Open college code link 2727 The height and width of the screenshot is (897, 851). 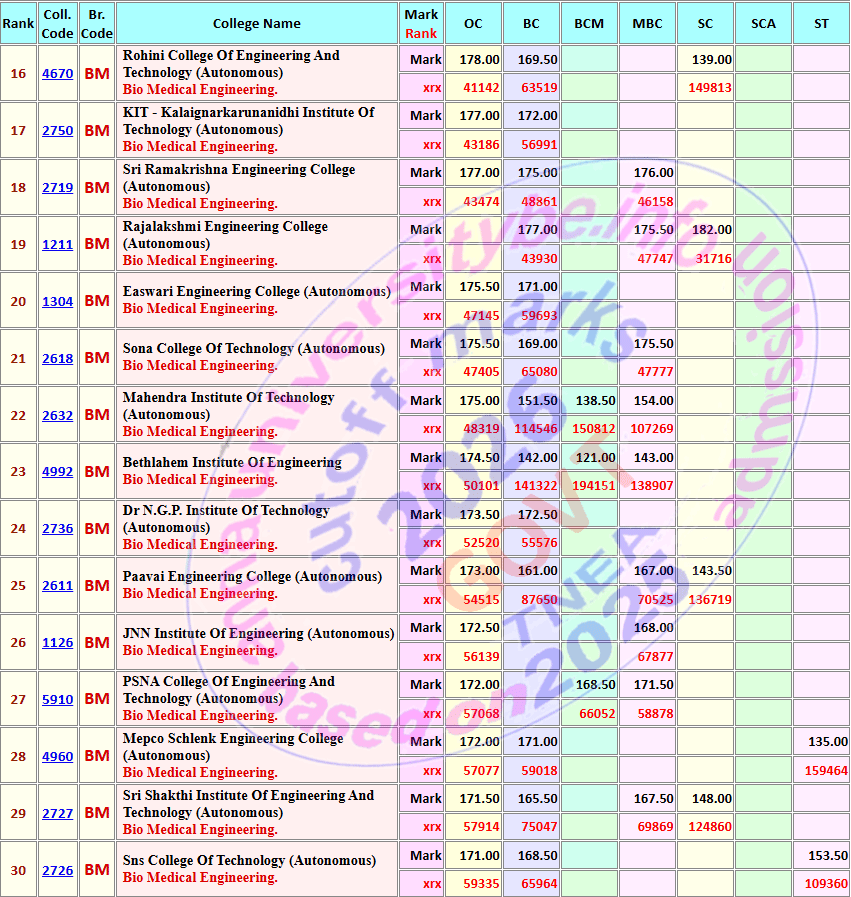coord(58,813)
